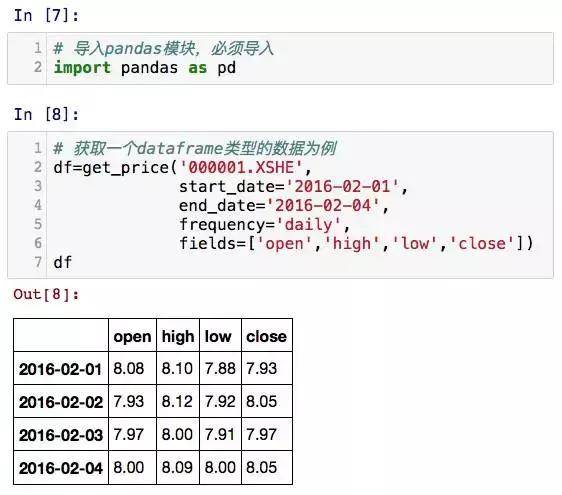Select the high column header
Image resolution: width=562 pixels, height=495 pixels.
pos(178,335)
